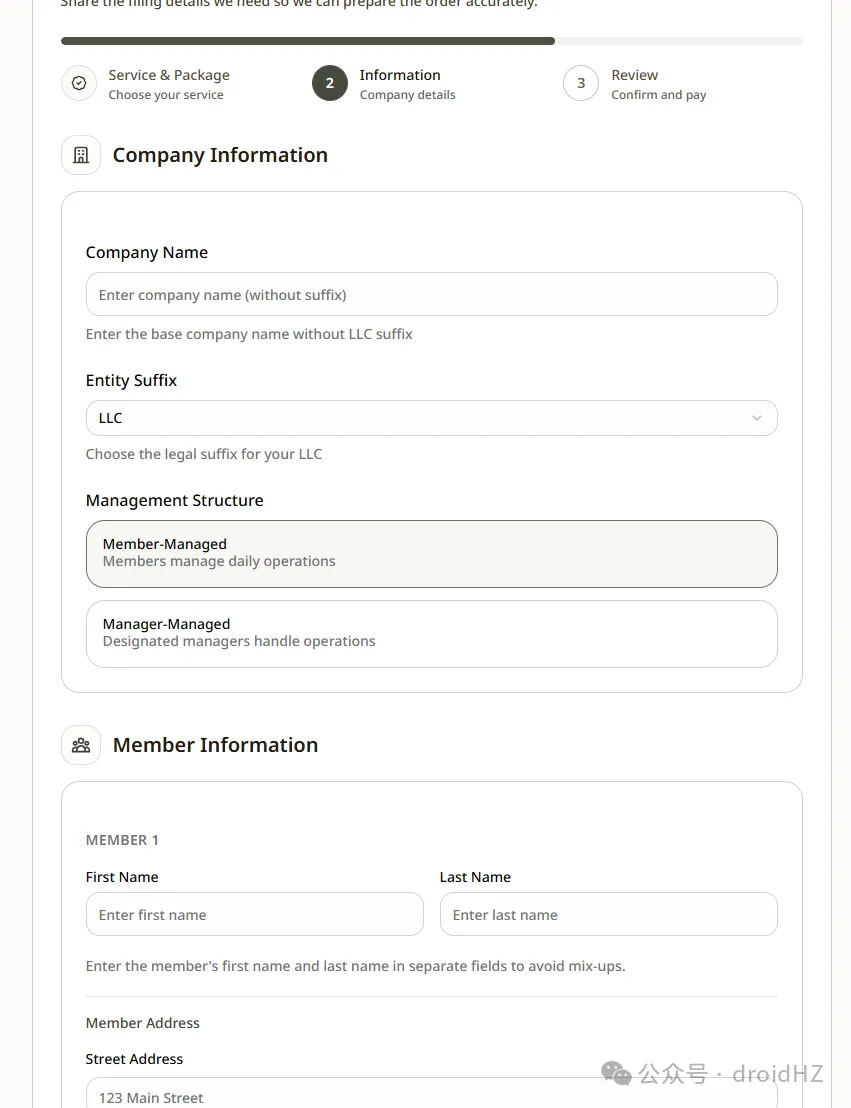Go to the Service & Package step
This screenshot has height=1108, width=851.
(169, 76)
